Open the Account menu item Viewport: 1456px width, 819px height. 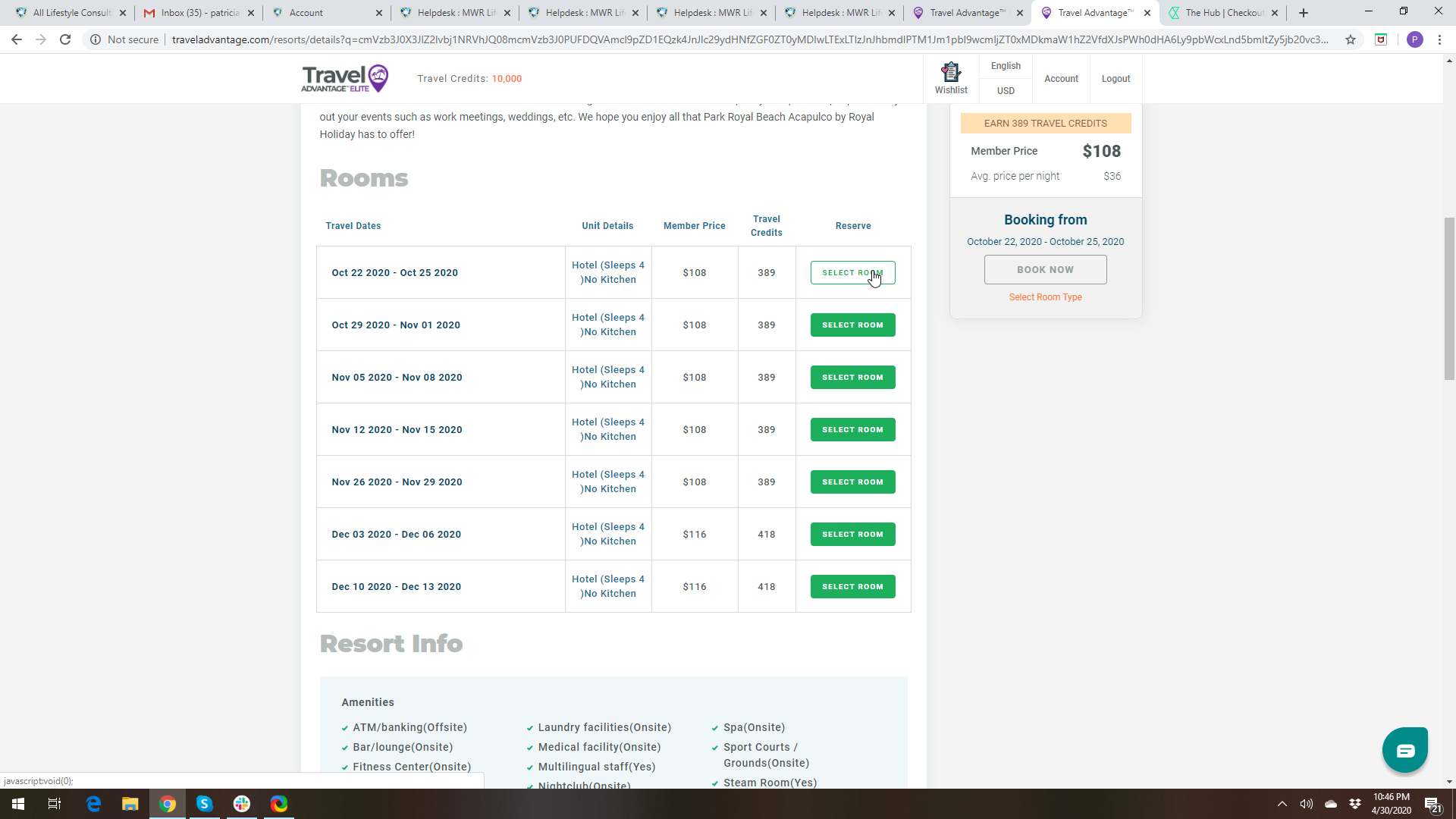[1061, 79]
